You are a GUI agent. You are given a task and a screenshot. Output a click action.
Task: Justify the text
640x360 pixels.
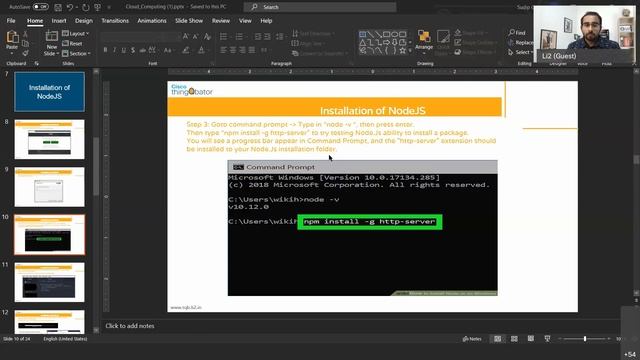point(252,50)
